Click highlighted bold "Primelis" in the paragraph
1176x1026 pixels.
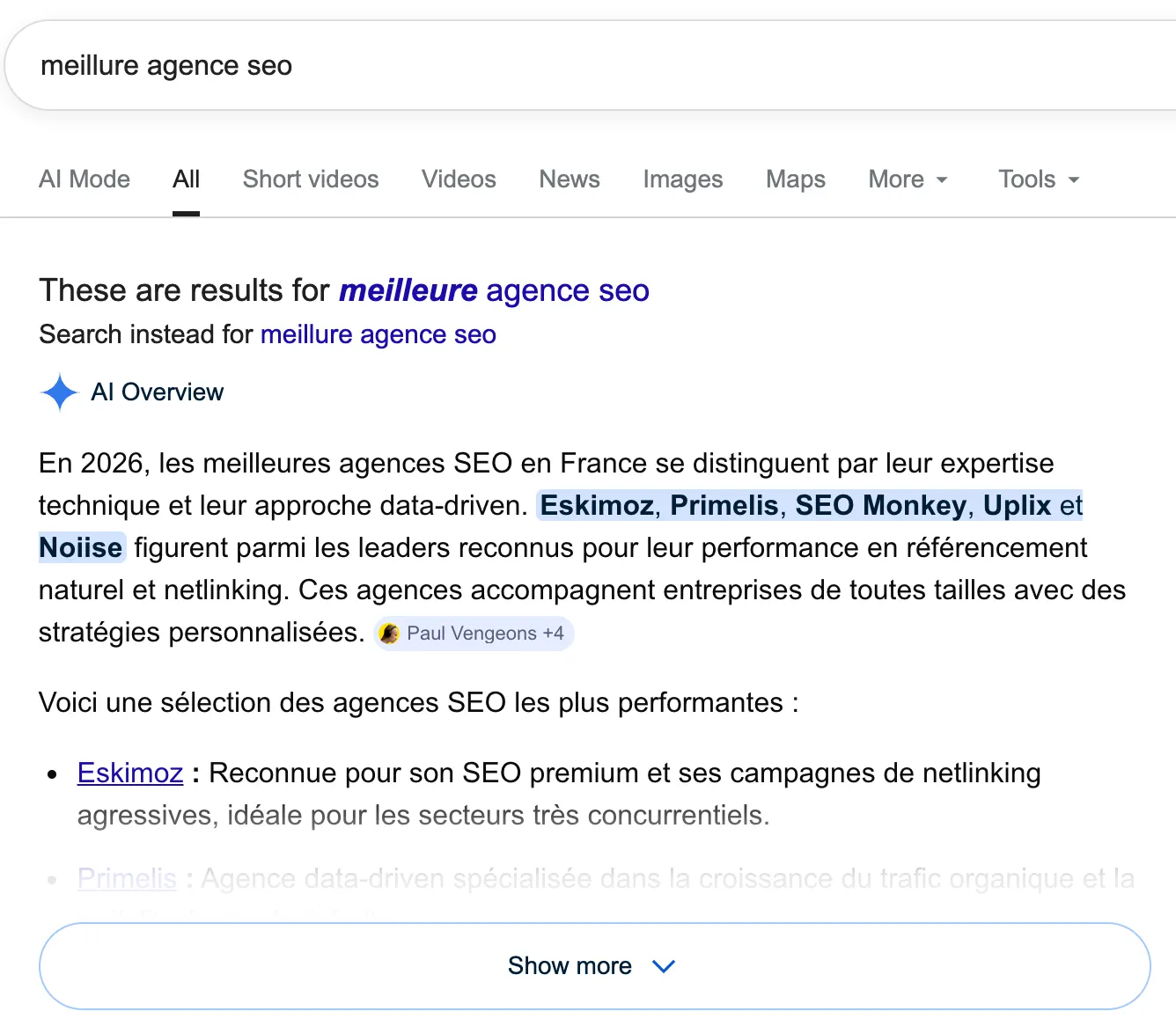pos(724,505)
